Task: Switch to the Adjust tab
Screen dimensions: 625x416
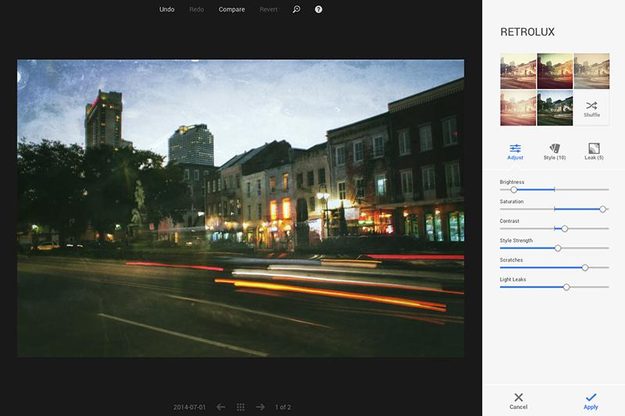Action: 515,151
